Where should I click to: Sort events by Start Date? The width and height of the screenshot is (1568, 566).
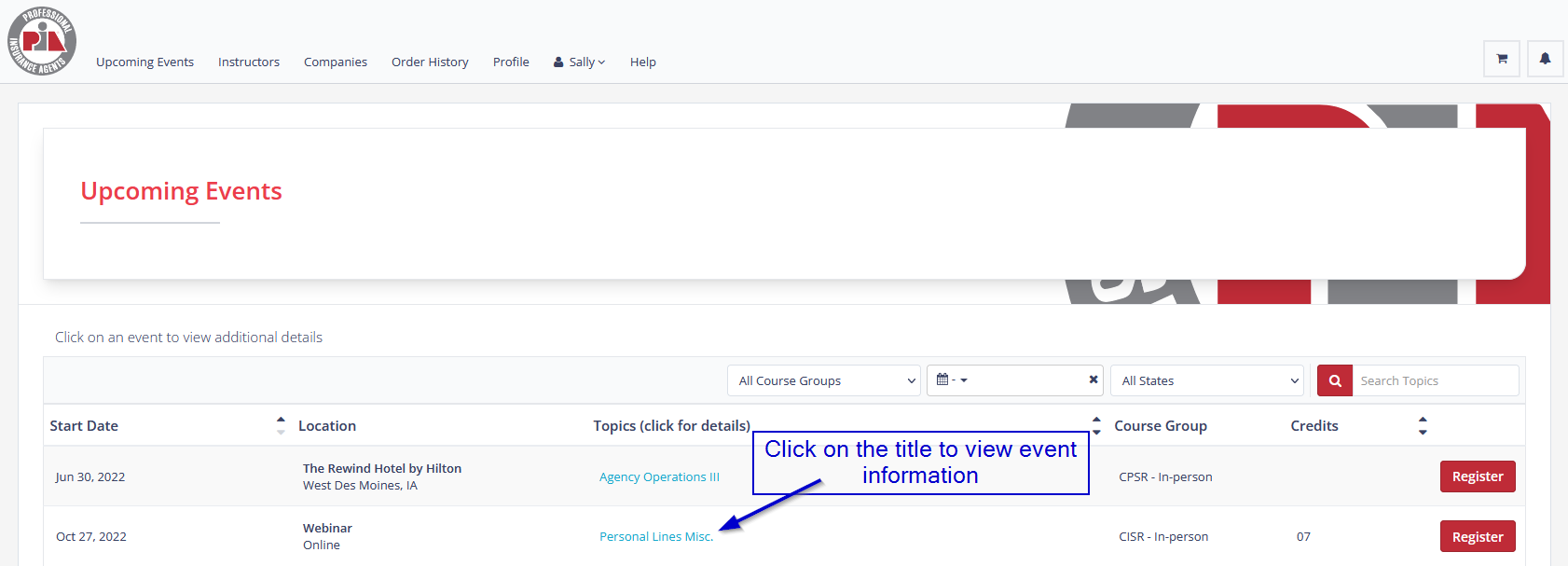(281, 425)
